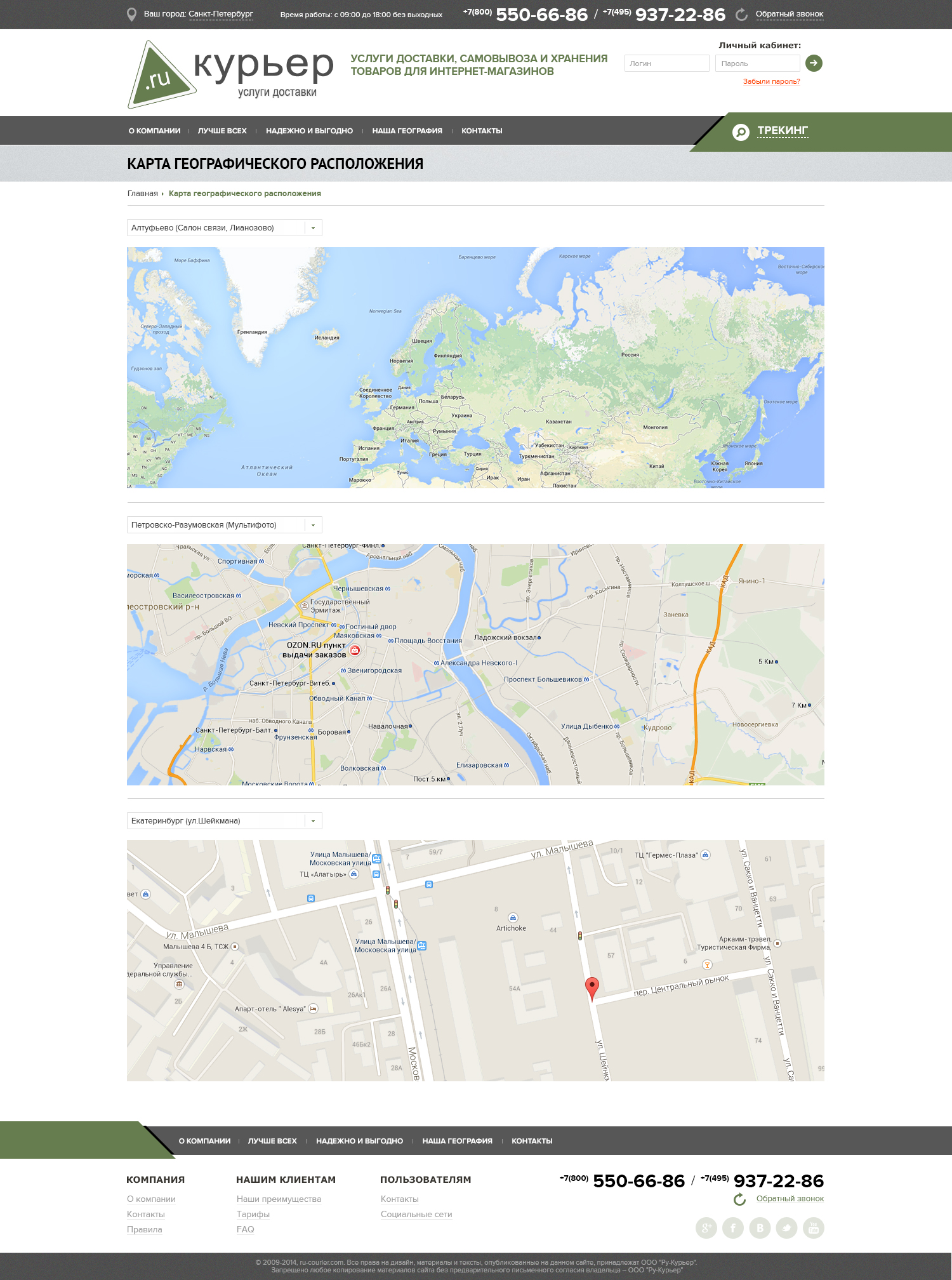Open НАША ГЕОГРАФИЯ in the footer menu
The image size is (952, 1280).
[457, 1141]
